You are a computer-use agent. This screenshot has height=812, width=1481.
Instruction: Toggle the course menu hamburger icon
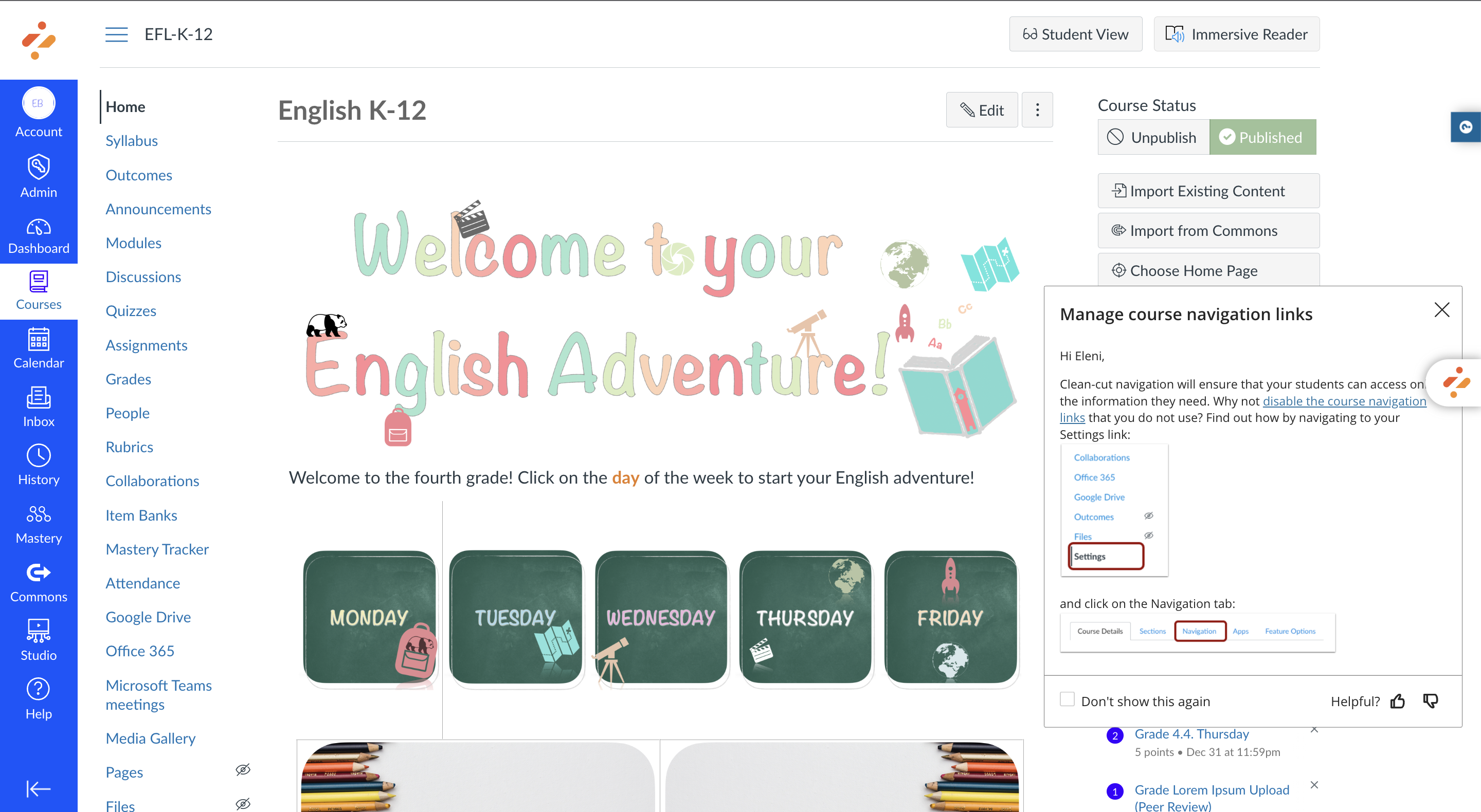click(x=116, y=34)
